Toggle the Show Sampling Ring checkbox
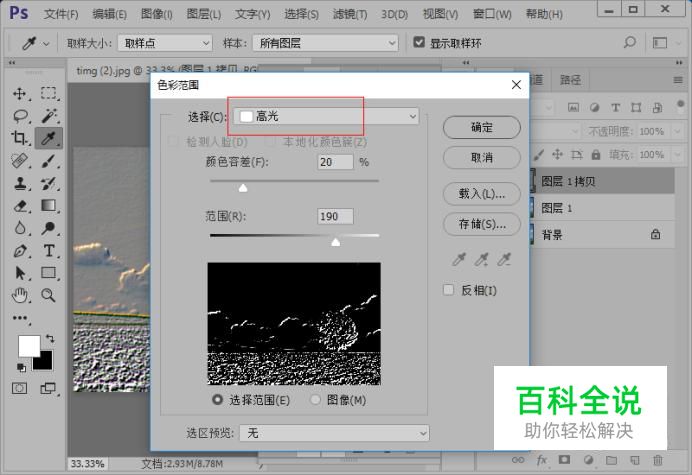 tap(419, 42)
